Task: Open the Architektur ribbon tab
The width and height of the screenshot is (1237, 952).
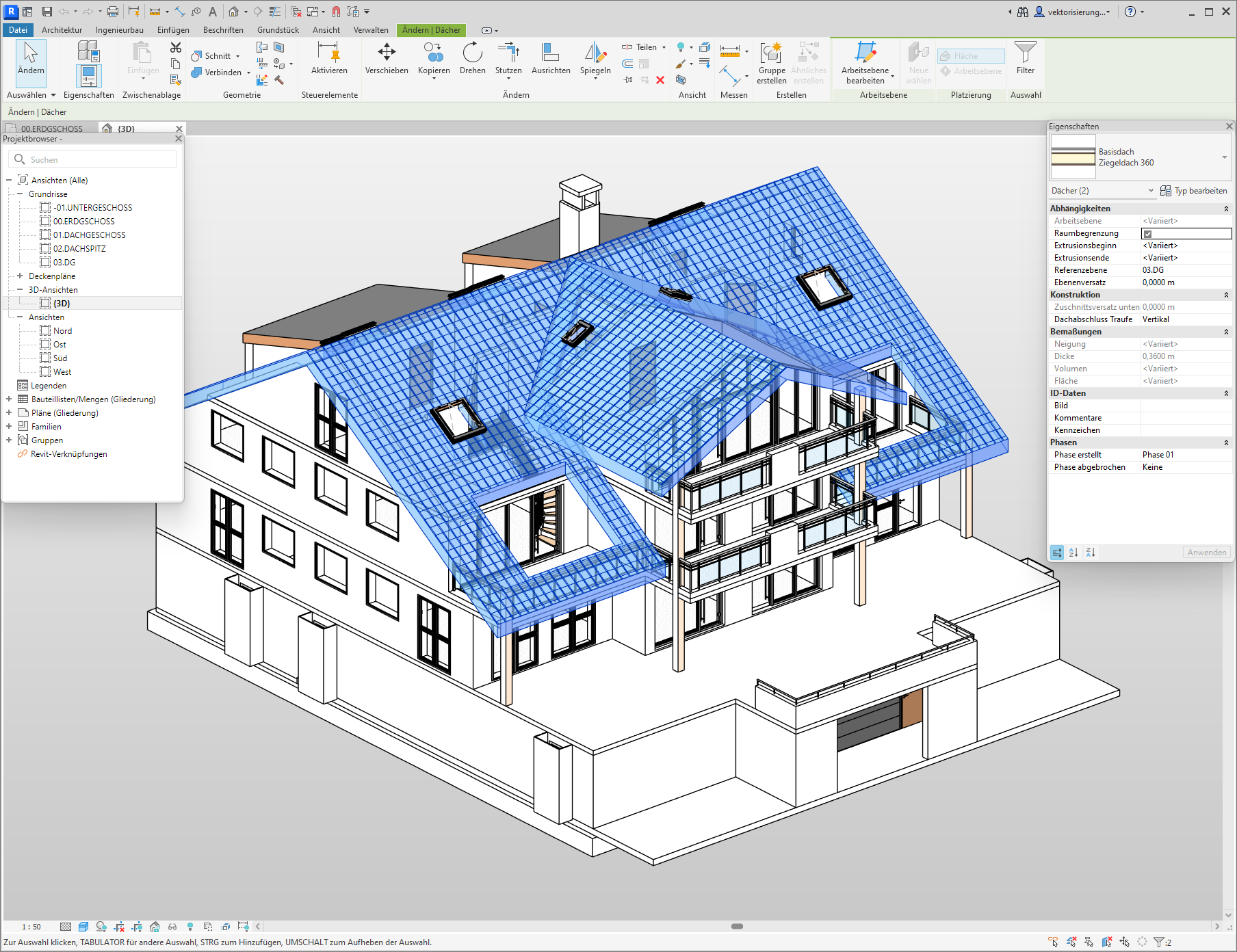Action: [x=62, y=30]
